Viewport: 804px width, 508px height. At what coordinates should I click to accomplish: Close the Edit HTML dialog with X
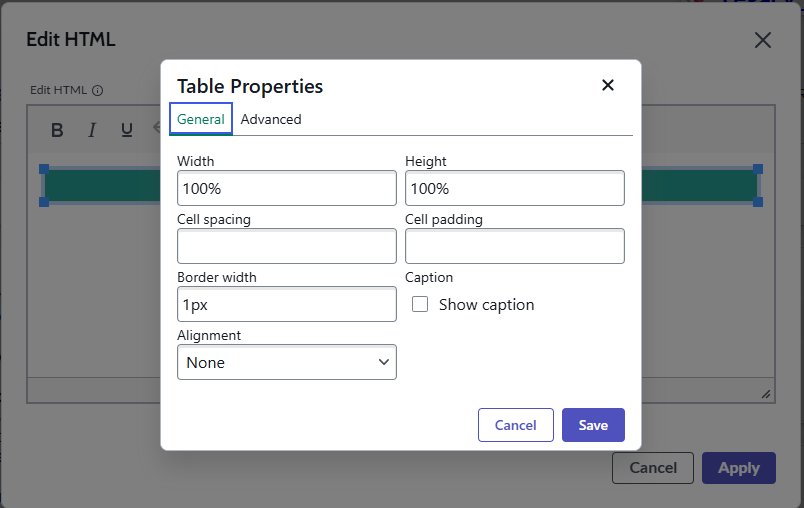pos(763,40)
